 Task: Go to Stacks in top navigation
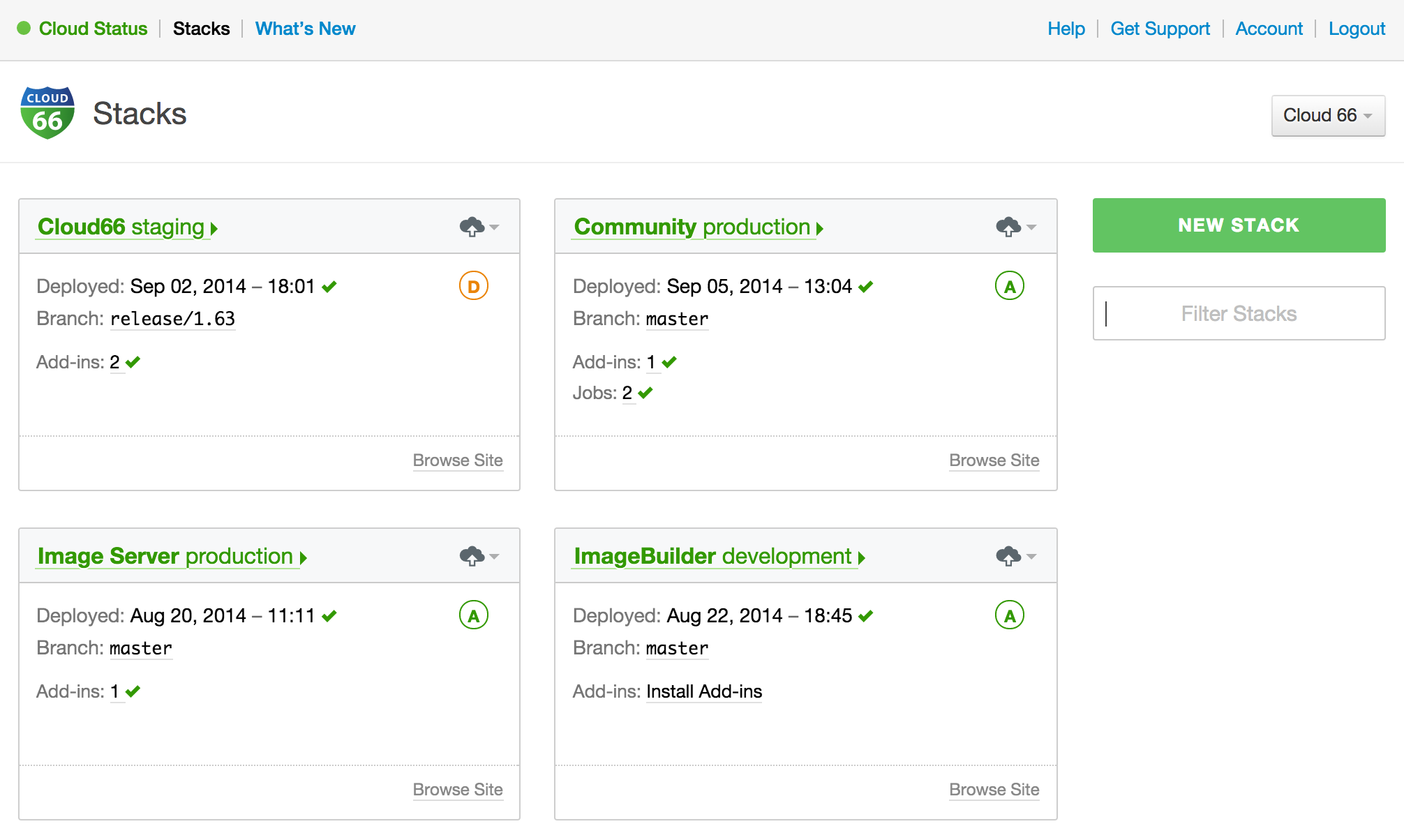click(201, 29)
